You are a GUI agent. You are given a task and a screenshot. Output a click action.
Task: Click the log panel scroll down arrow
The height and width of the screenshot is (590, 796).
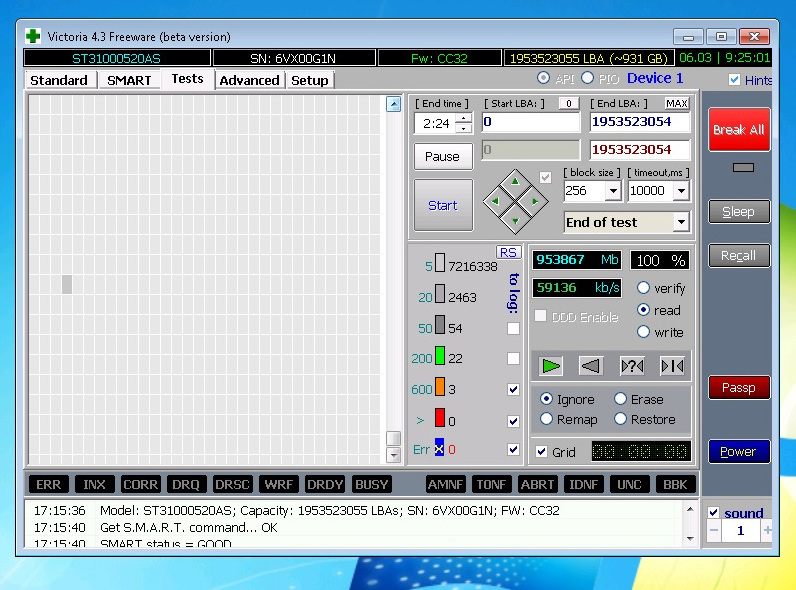(x=690, y=539)
